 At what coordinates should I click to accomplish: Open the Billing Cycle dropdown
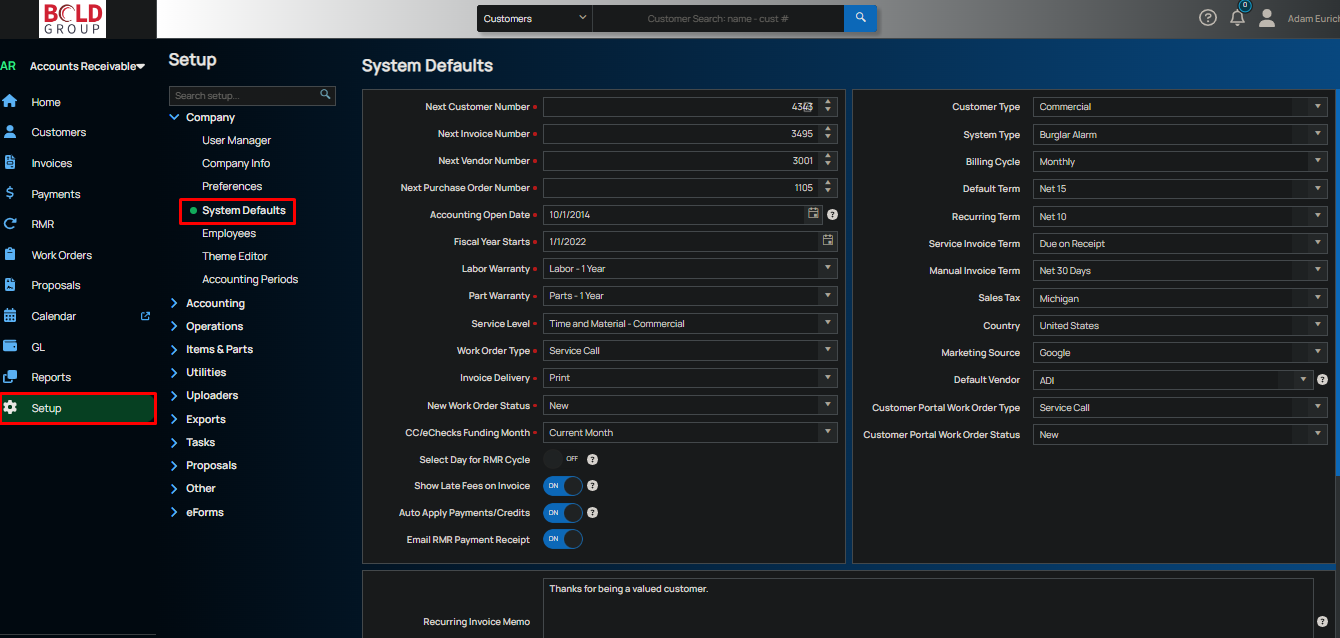(x=1179, y=162)
